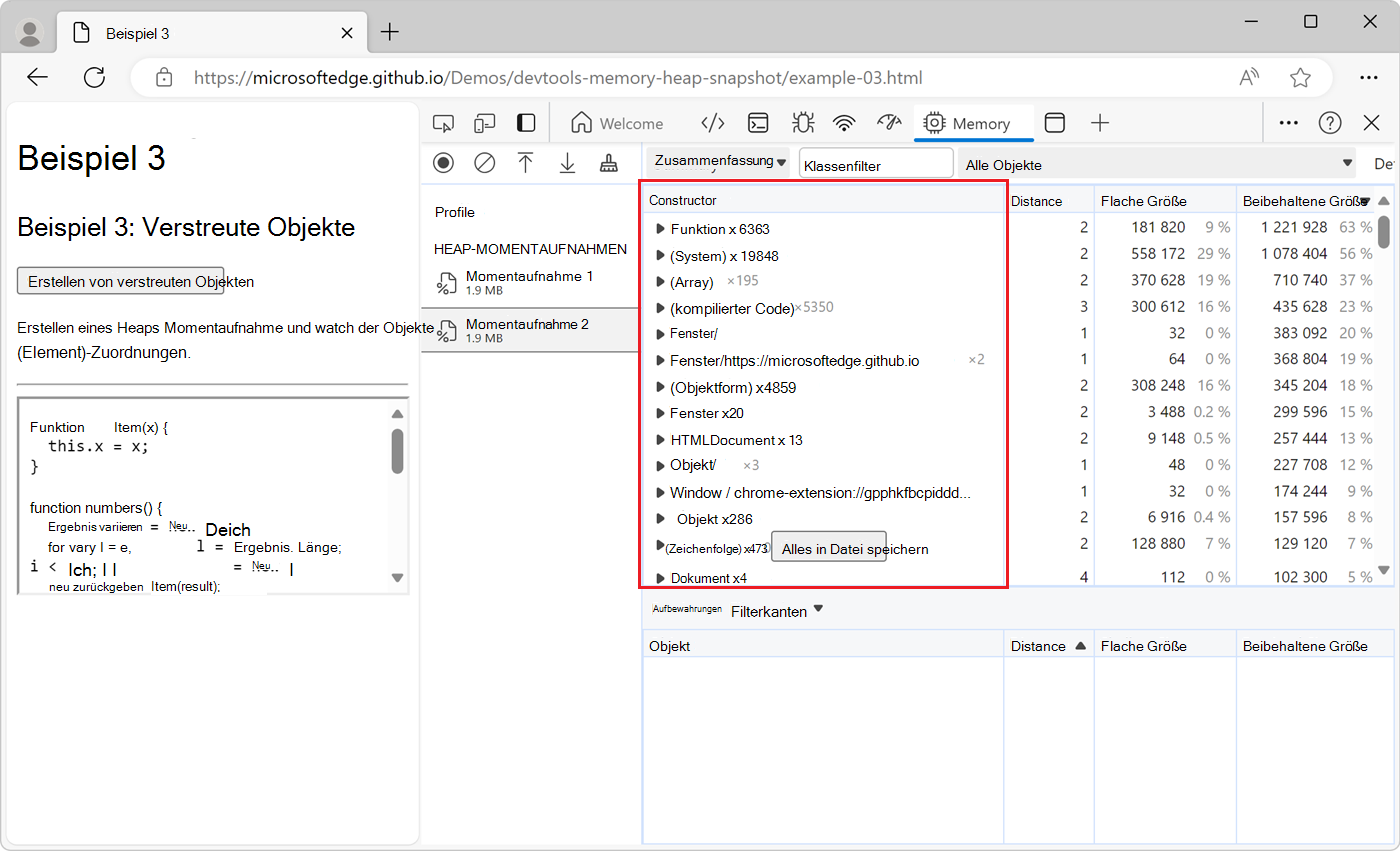Clear all profiles icon
The height and width of the screenshot is (851, 1400).
tap(485, 163)
